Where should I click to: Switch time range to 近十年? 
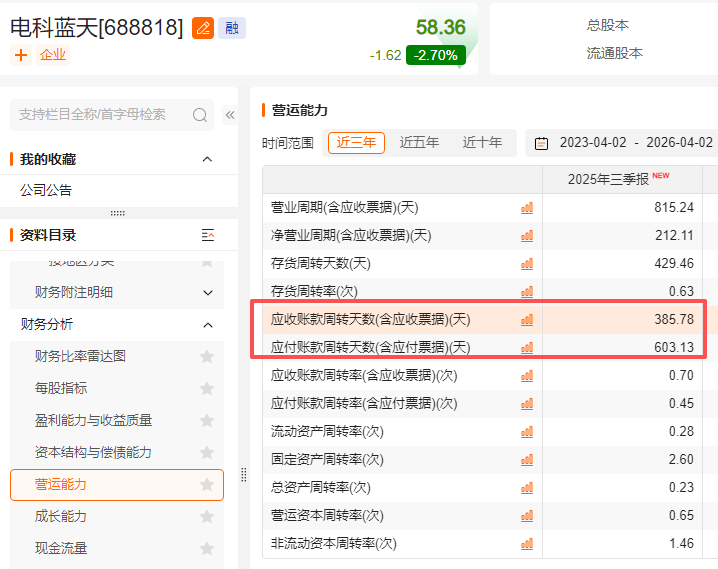click(x=482, y=143)
